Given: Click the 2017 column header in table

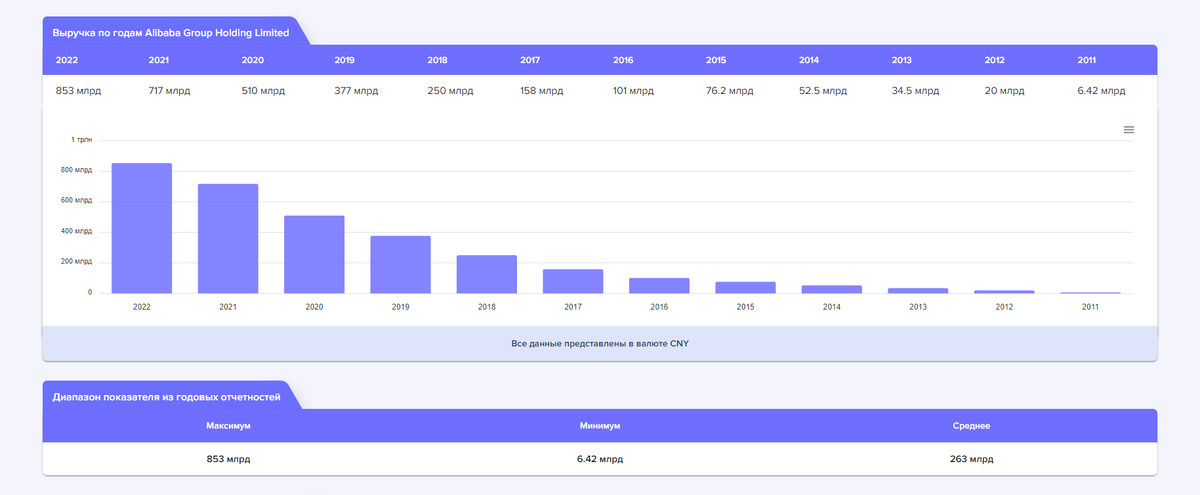Looking at the screenshot, I should (x=531, y=60).
